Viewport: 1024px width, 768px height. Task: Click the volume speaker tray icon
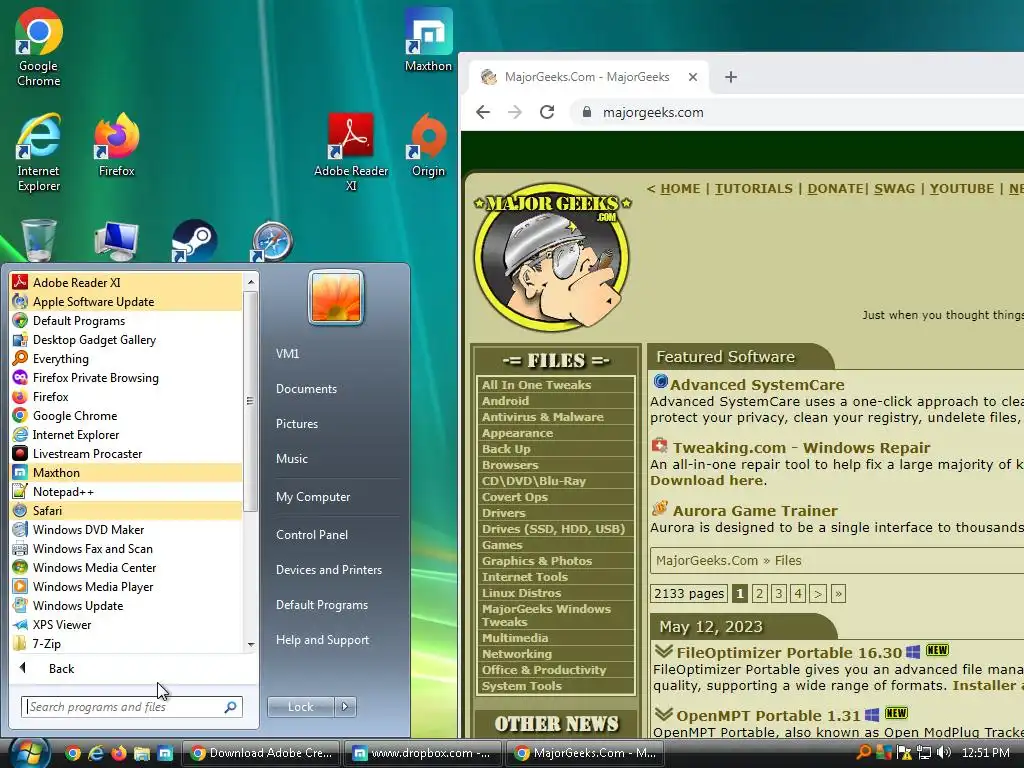click(x=944, y=753)
